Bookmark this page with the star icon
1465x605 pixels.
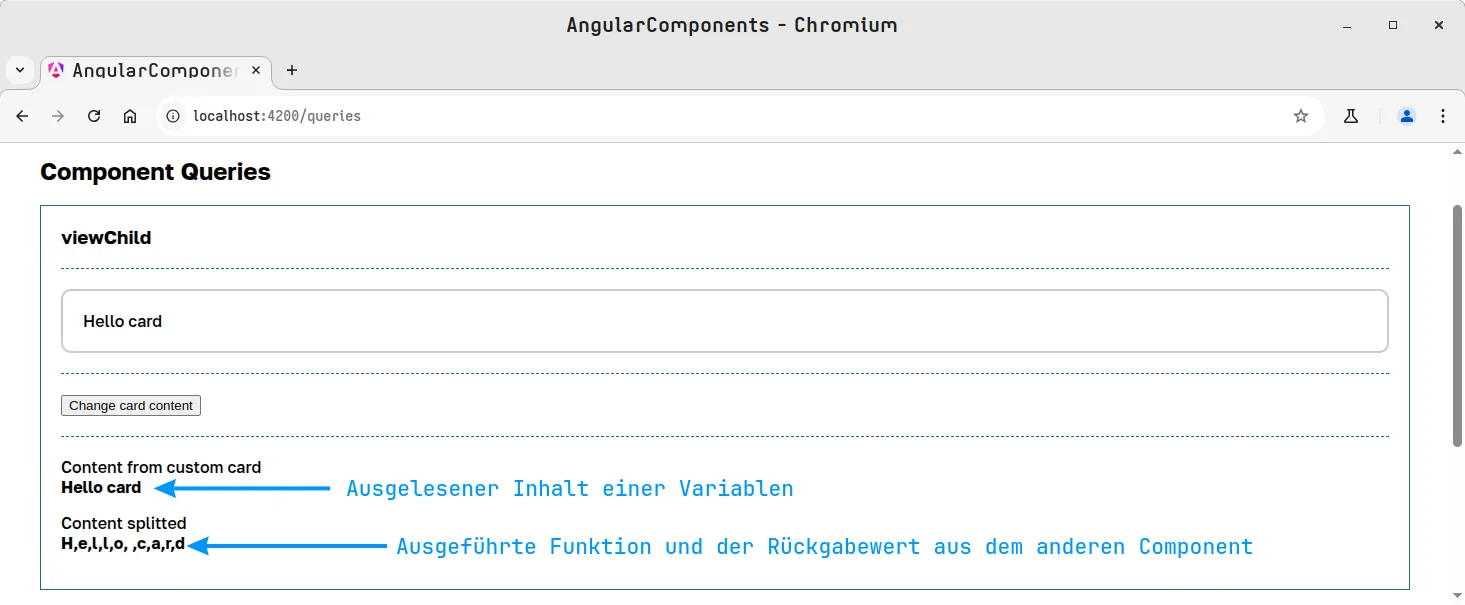(1301, 116)
